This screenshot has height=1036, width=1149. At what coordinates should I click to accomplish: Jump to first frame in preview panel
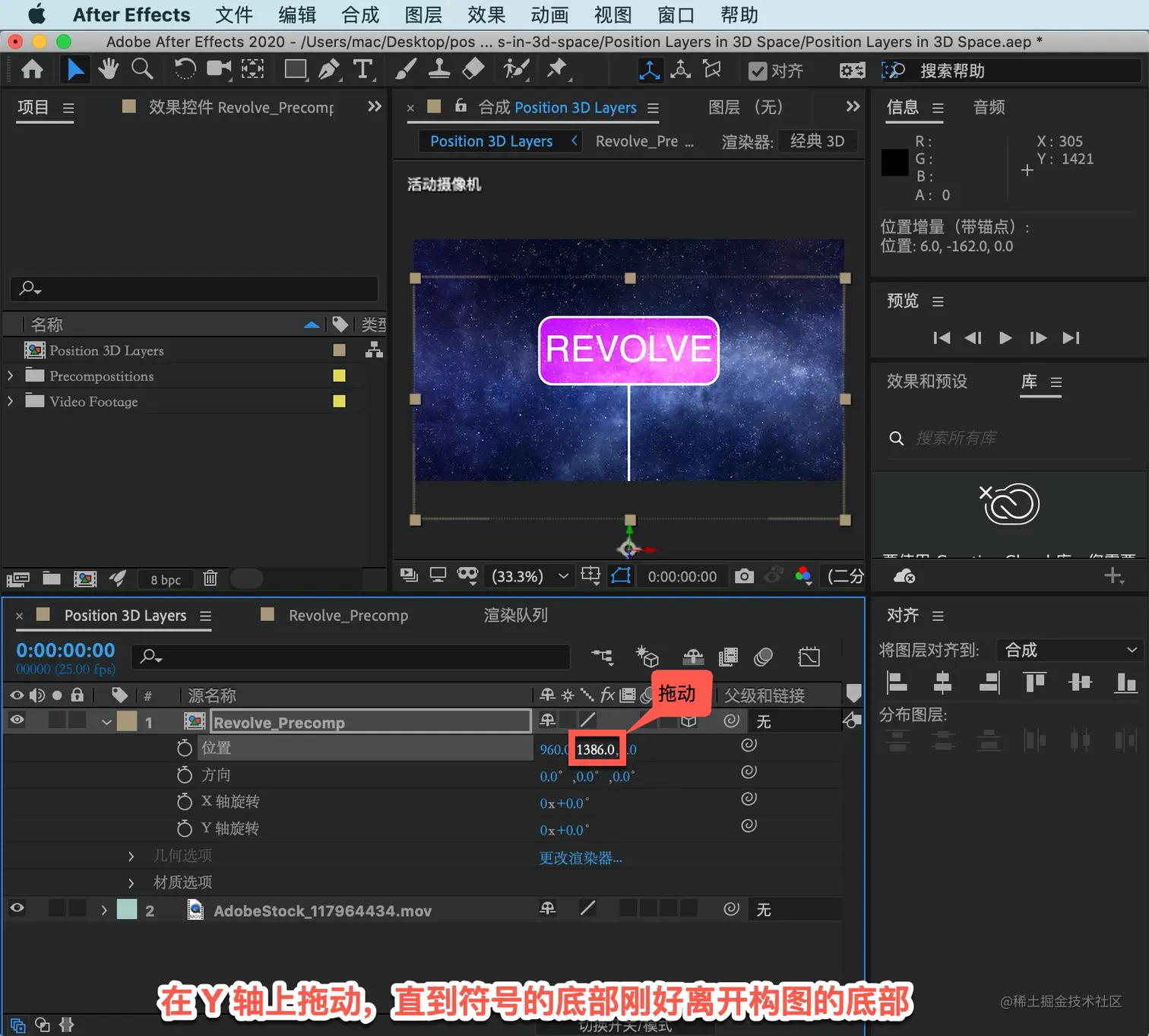[942, 337]
